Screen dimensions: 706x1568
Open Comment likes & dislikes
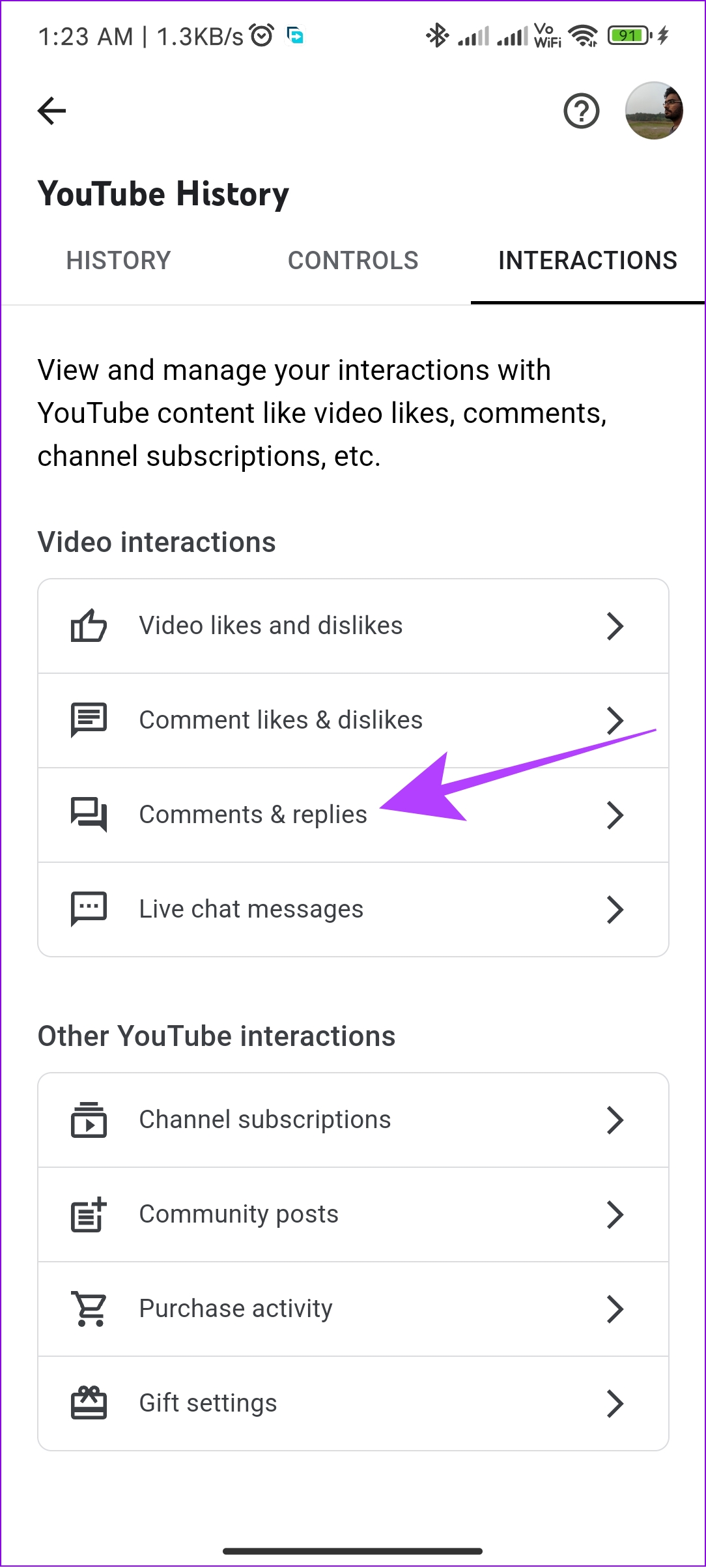pyautogui.click(x=353, y=720)
